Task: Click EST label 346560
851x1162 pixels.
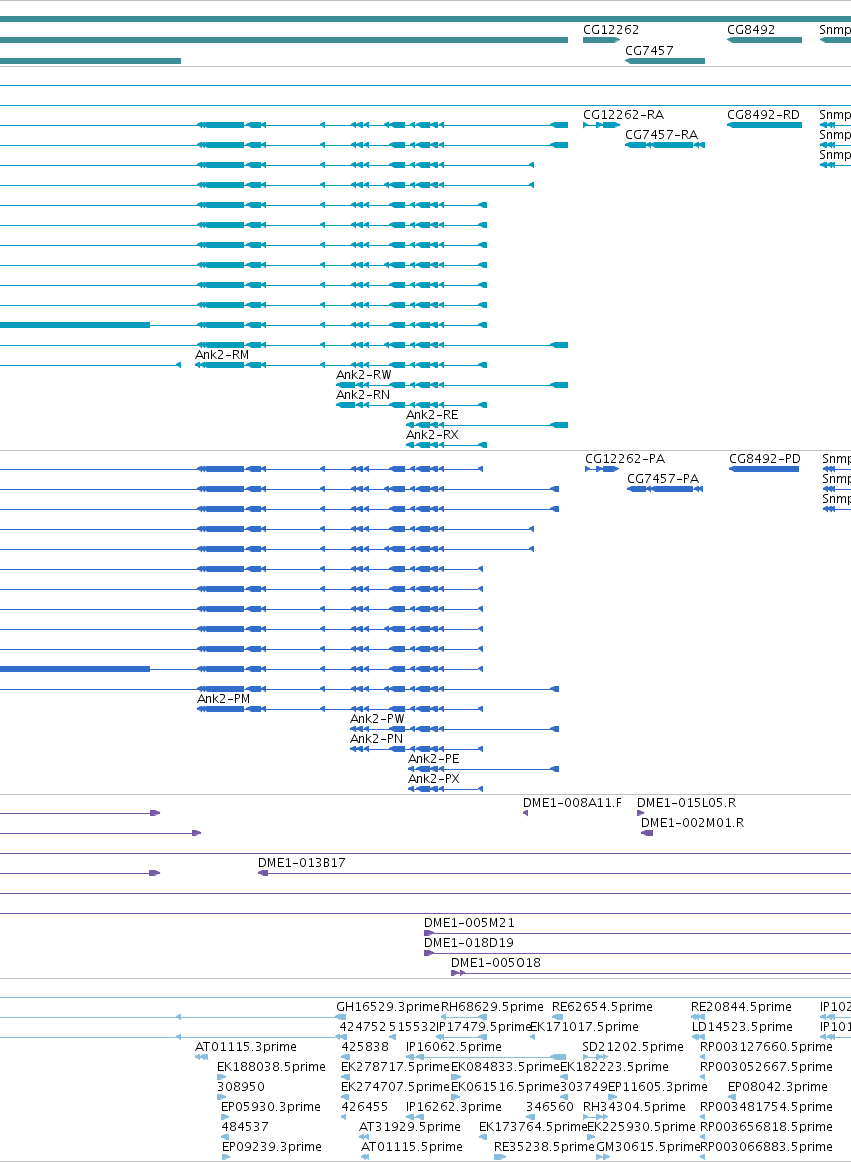Action: tap(549, 1106)
